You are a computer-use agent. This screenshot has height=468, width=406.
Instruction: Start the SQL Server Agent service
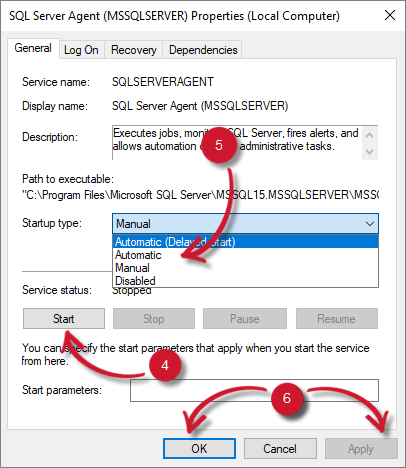[64, 319]
